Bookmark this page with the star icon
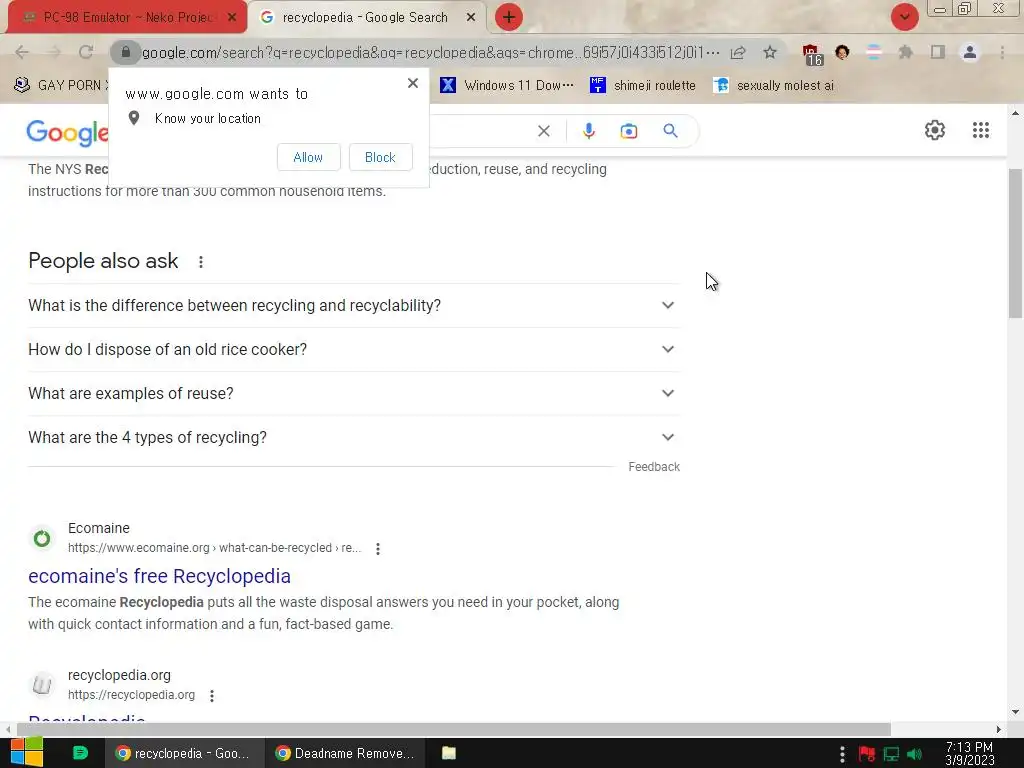 pyautogui.click(x=770, y=52)
